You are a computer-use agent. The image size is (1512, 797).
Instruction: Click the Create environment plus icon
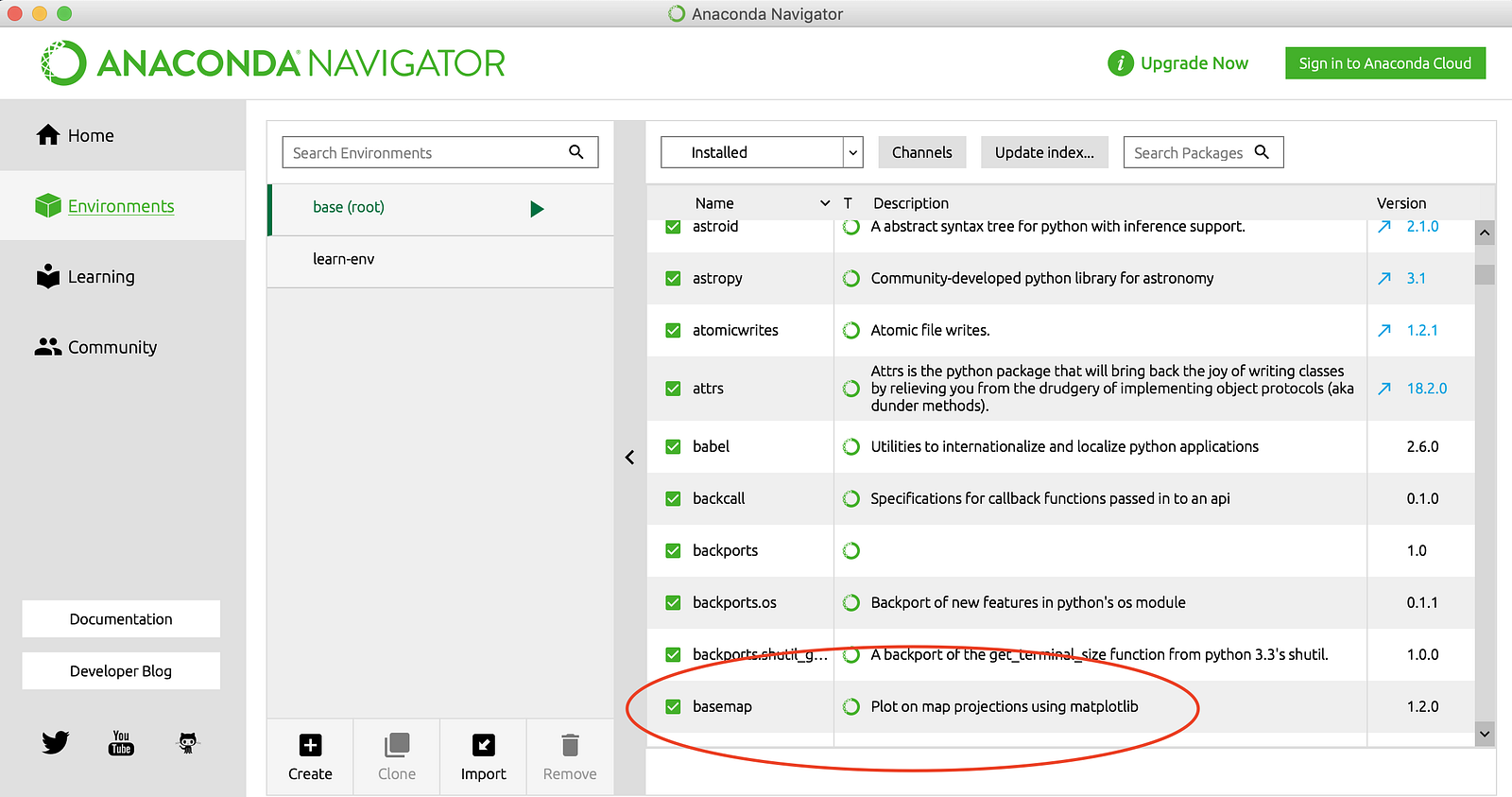[x=310, y=745]
